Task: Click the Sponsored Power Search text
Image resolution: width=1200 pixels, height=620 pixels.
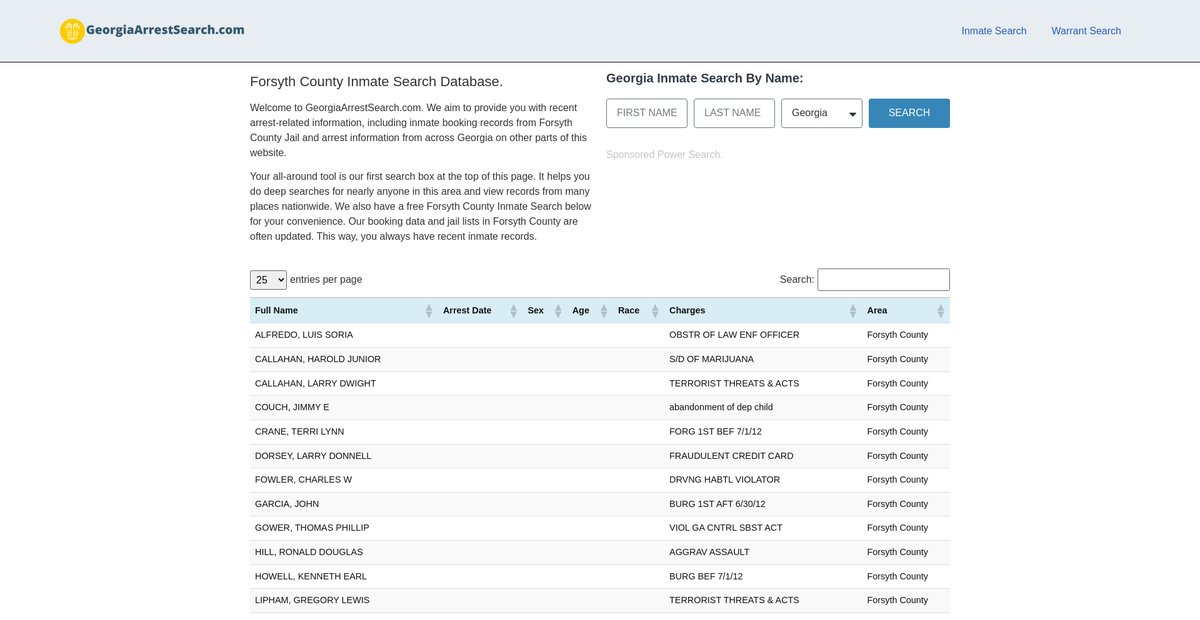Action: [x=663, y=155]
